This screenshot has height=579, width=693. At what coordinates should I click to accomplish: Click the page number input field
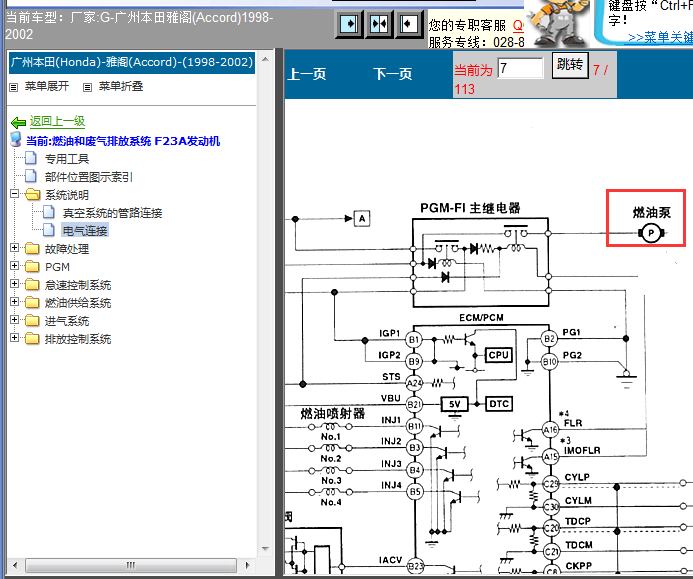click(x=521, y=69)
